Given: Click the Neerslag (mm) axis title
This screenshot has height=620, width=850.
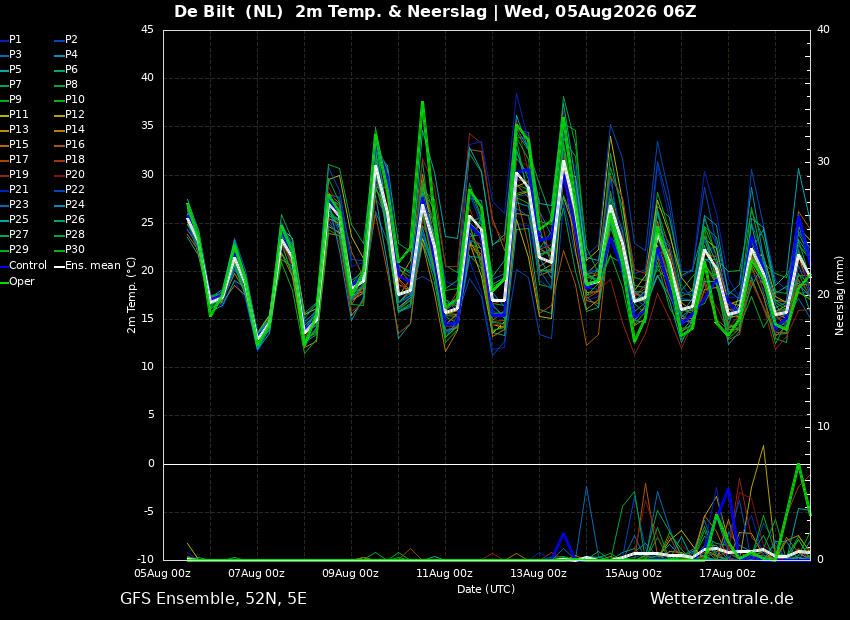Looking at the screenshot, I should point(839,295).
